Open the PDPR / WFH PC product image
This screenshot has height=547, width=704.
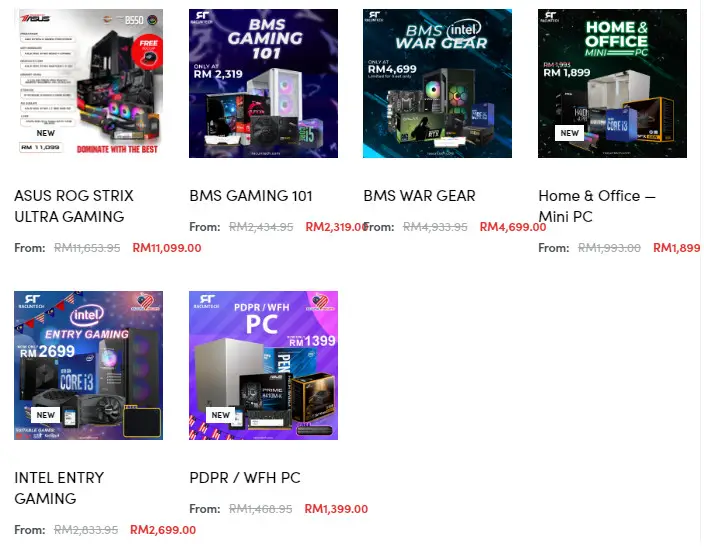[263, 365]
